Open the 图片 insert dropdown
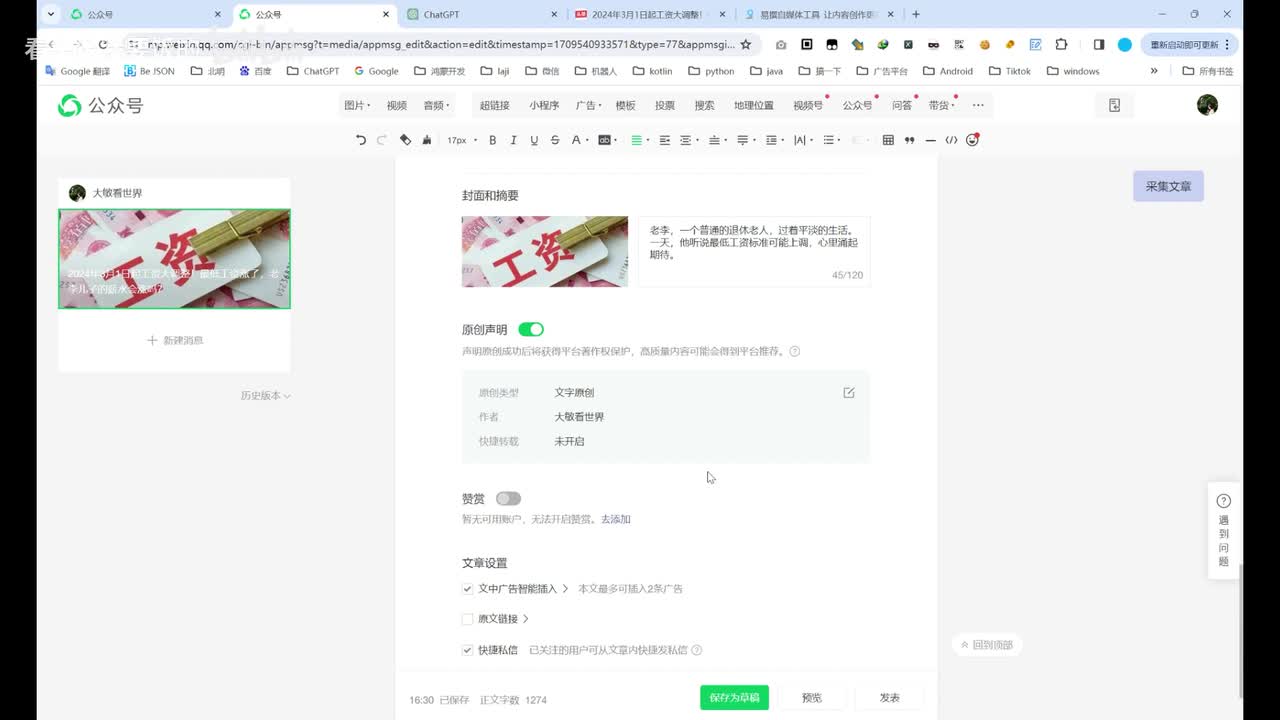The width and height of the screenshot is (1280, 720). (x=356, y=105)
